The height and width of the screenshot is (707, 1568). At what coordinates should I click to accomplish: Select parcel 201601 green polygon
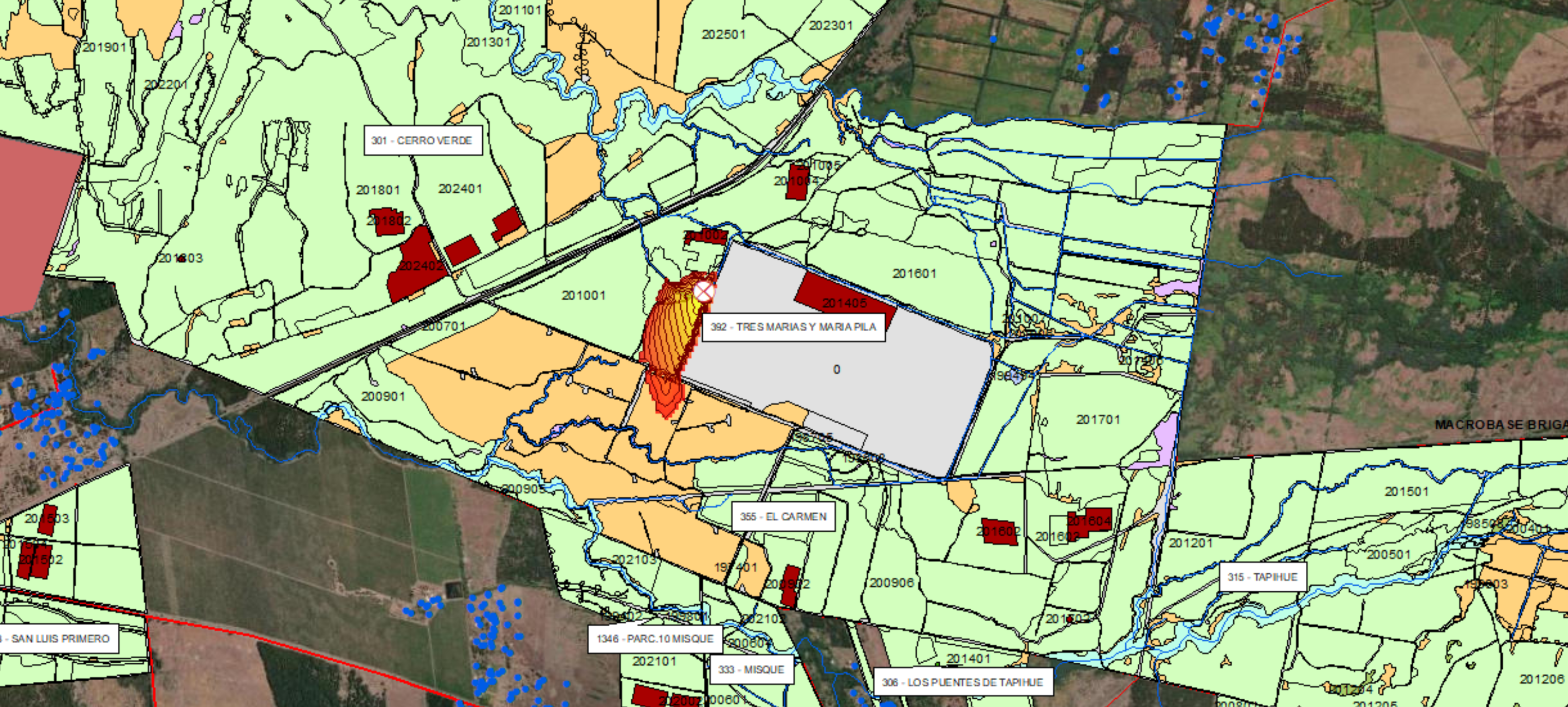[914, 274]
